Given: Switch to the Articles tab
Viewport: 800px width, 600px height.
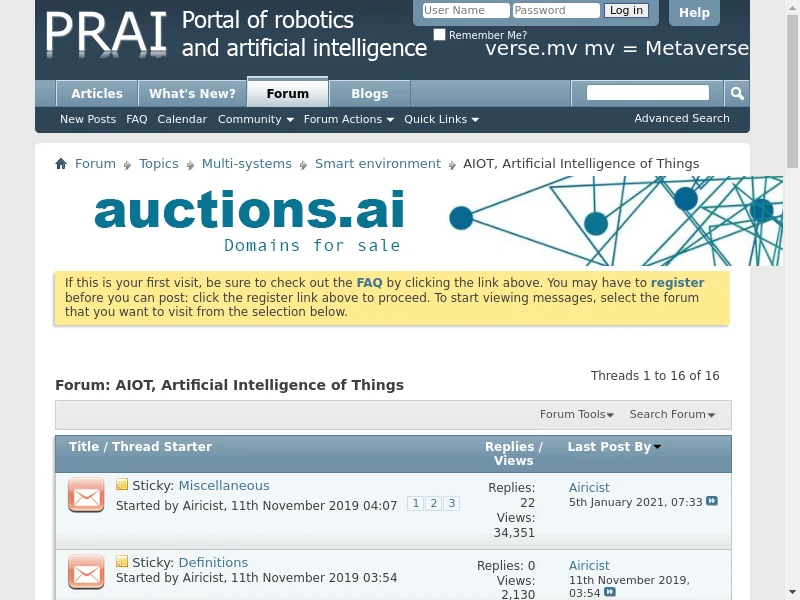Looking at the screenshot, I should [97, 94].
